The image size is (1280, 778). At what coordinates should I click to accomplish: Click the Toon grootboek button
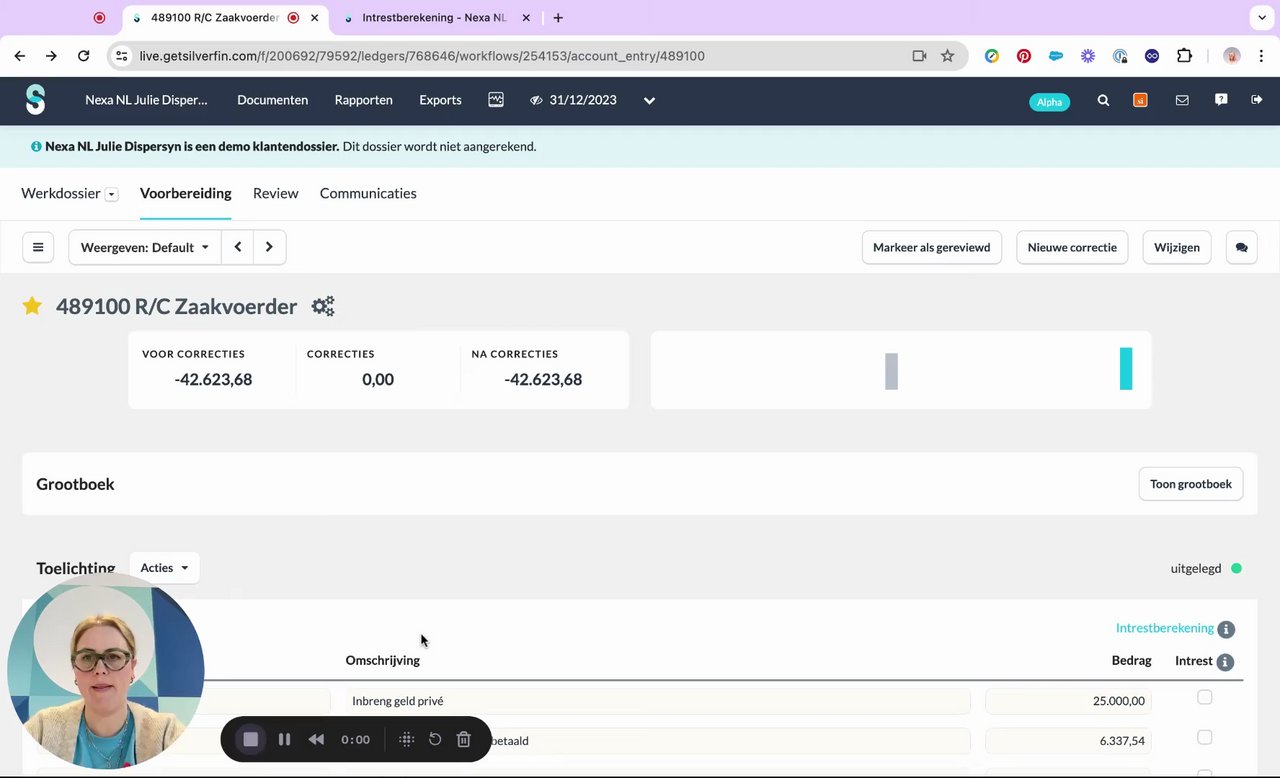coord(1191,484)
